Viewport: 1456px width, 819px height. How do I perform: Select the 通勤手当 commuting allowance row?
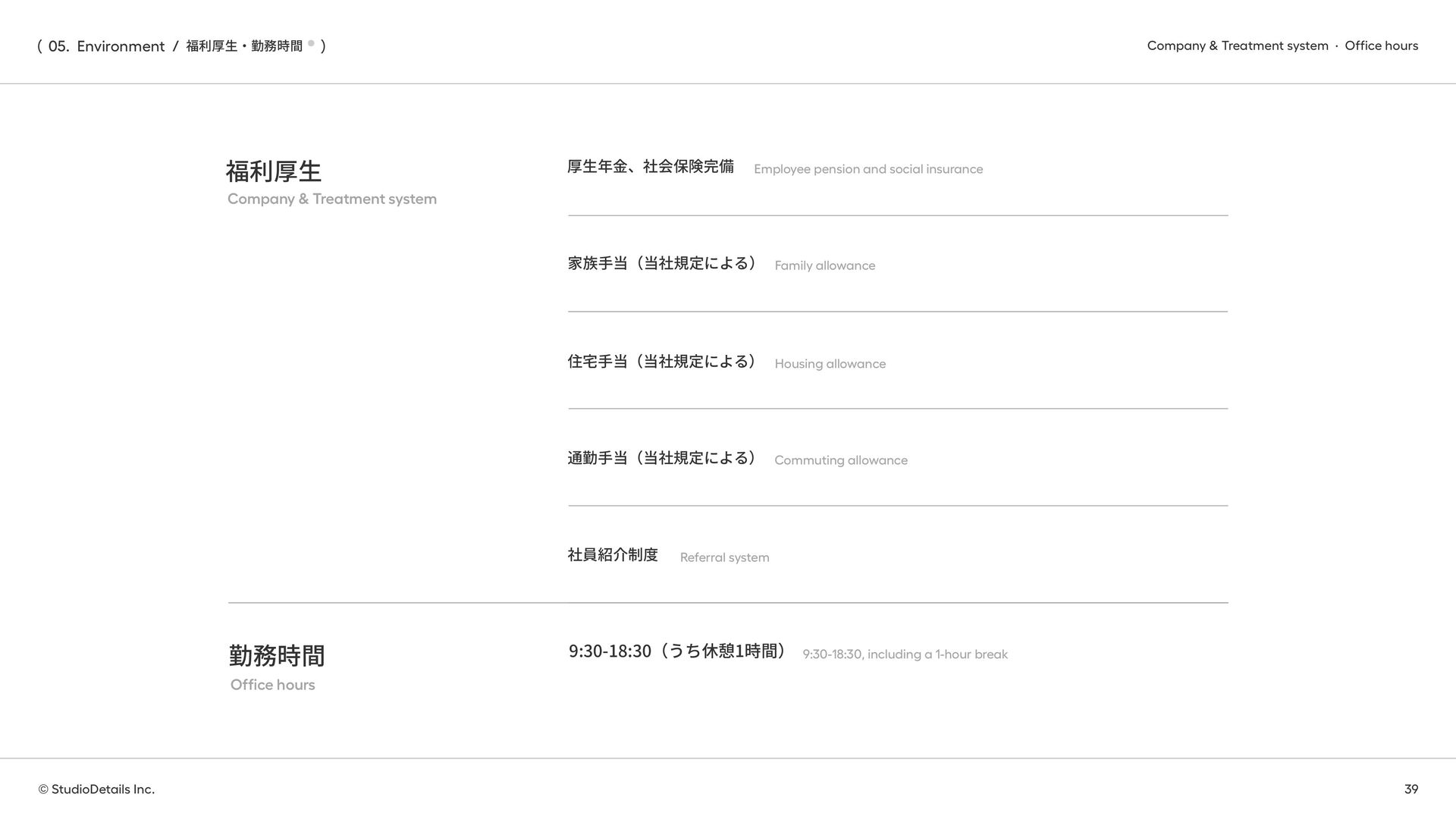pyautogui.click(x=662, y=458)
